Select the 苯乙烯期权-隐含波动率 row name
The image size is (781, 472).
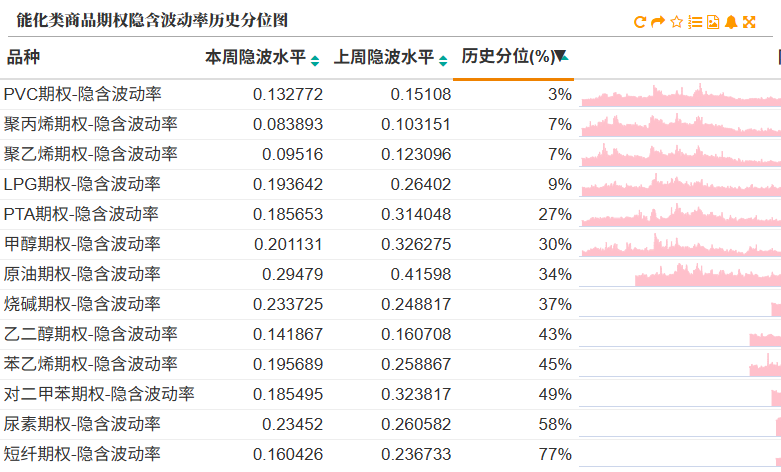pyautogui.click(x=91, y=364)
